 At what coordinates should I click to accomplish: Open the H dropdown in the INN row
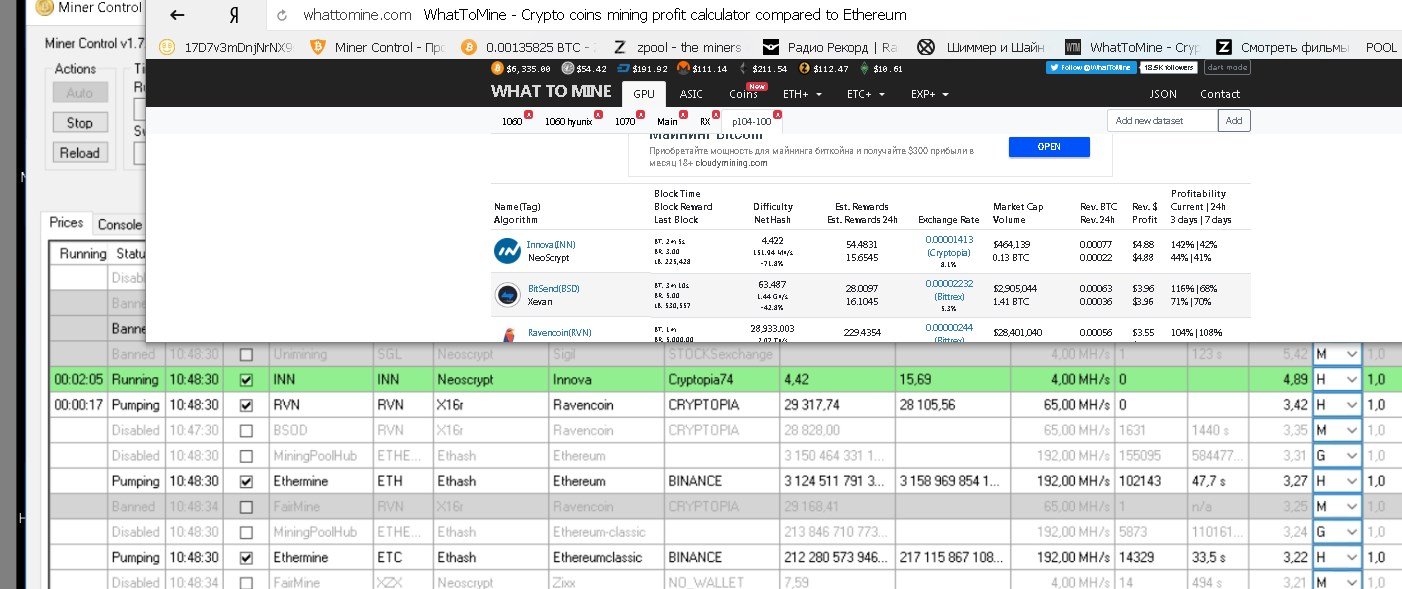point(1337,380)
